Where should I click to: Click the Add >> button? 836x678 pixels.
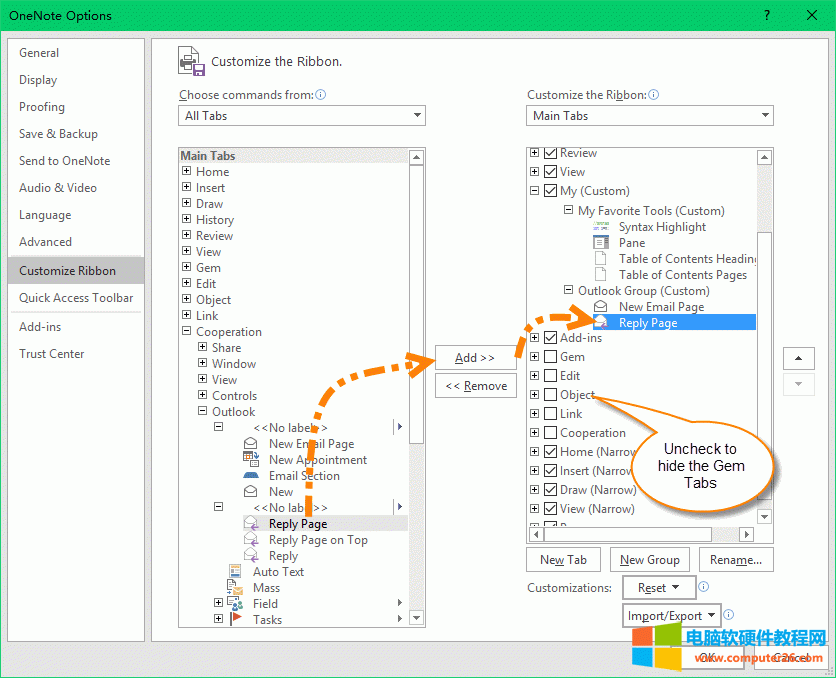tap(475, 358)
